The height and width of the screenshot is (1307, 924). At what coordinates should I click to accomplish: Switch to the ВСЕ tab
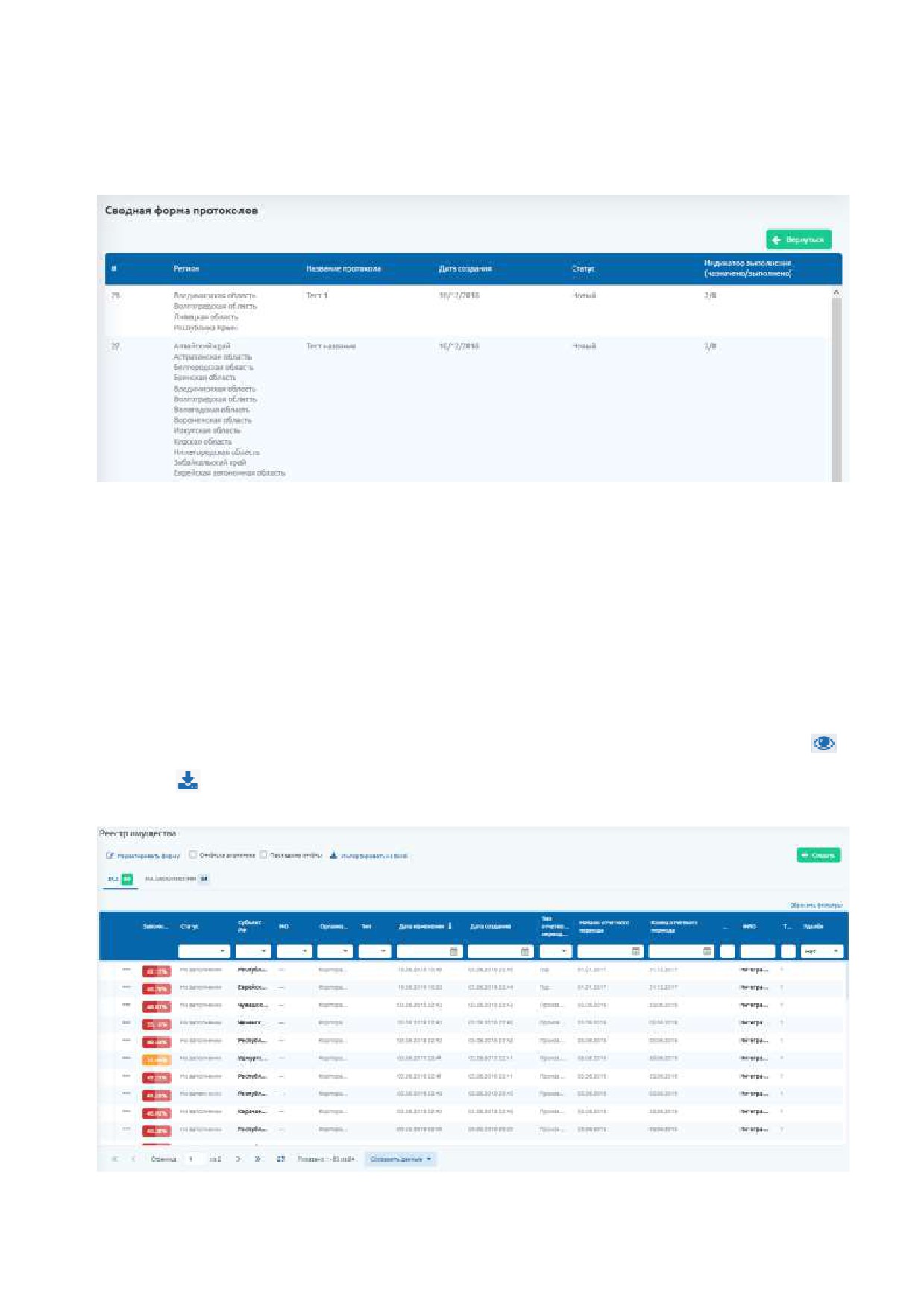click(x=119, y=879)
